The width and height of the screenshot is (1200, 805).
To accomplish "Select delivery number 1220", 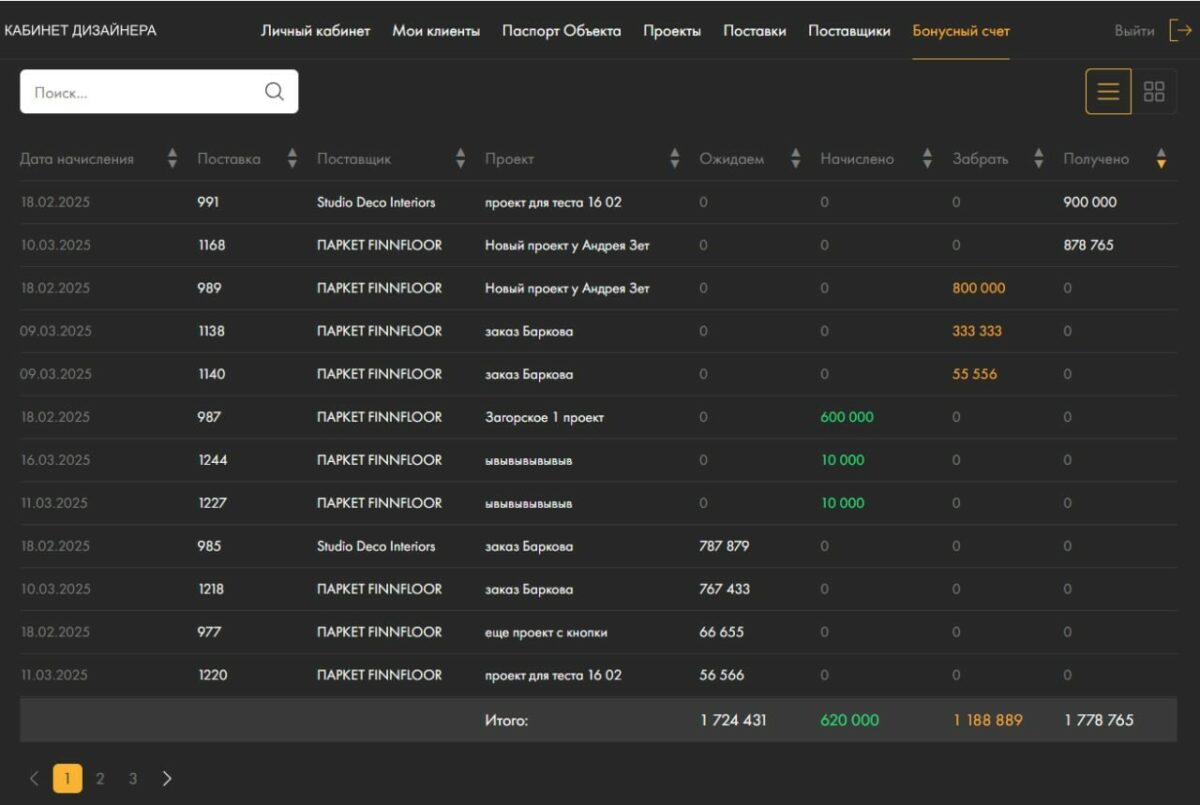I will pyautogui.click(x=212, y=675).
